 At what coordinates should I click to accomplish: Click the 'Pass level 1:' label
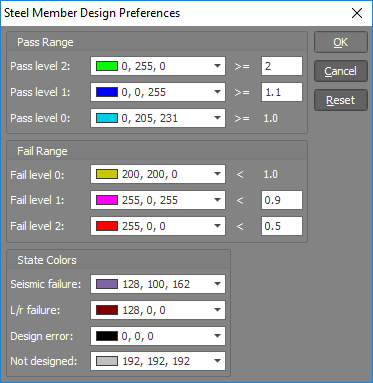[40, 92]
